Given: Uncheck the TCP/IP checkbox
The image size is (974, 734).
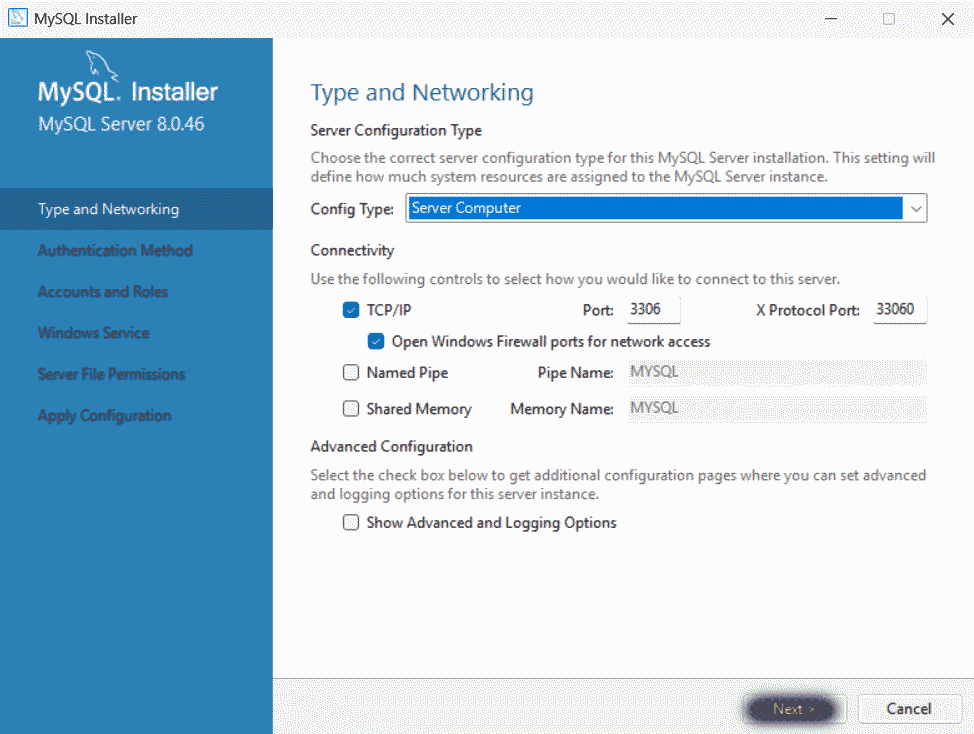Looking at the screenshot, I should coord(351,310).
